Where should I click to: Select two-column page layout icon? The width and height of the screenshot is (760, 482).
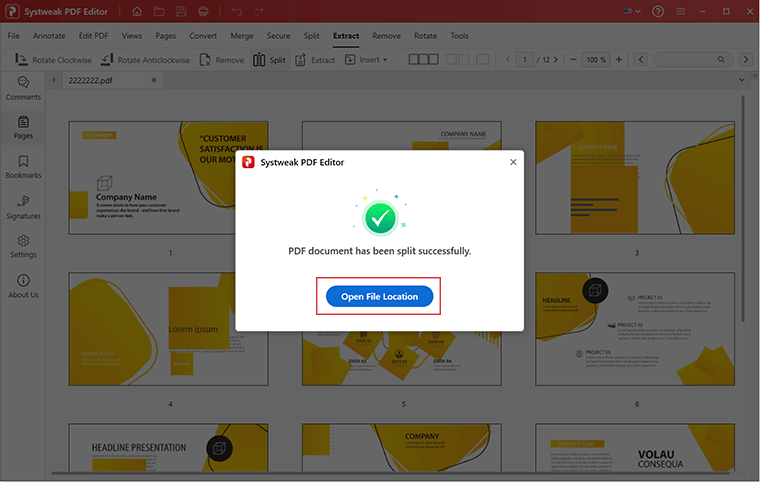click(x=457, y=59)
